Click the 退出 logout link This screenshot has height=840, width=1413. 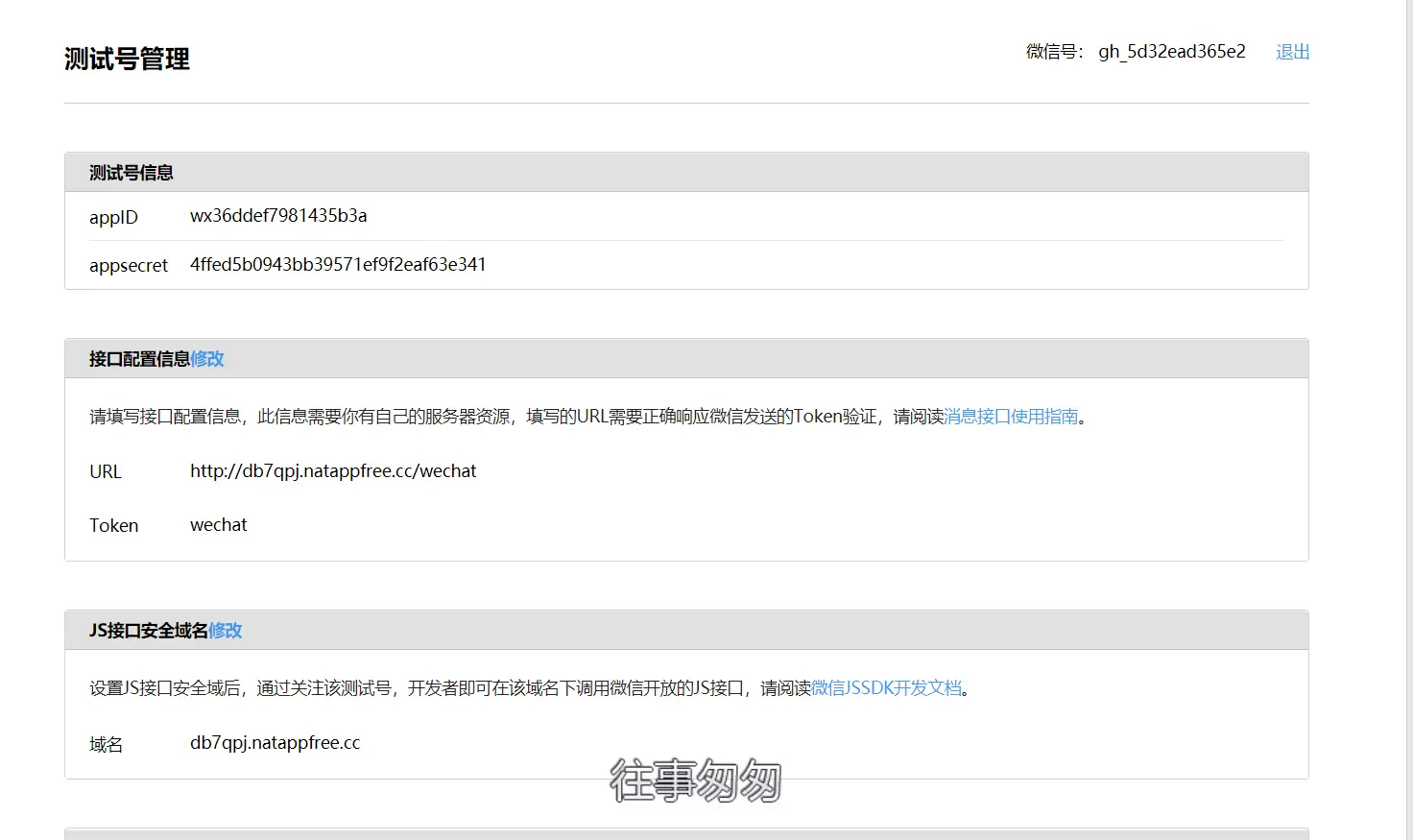click(x=1292, y=52)
